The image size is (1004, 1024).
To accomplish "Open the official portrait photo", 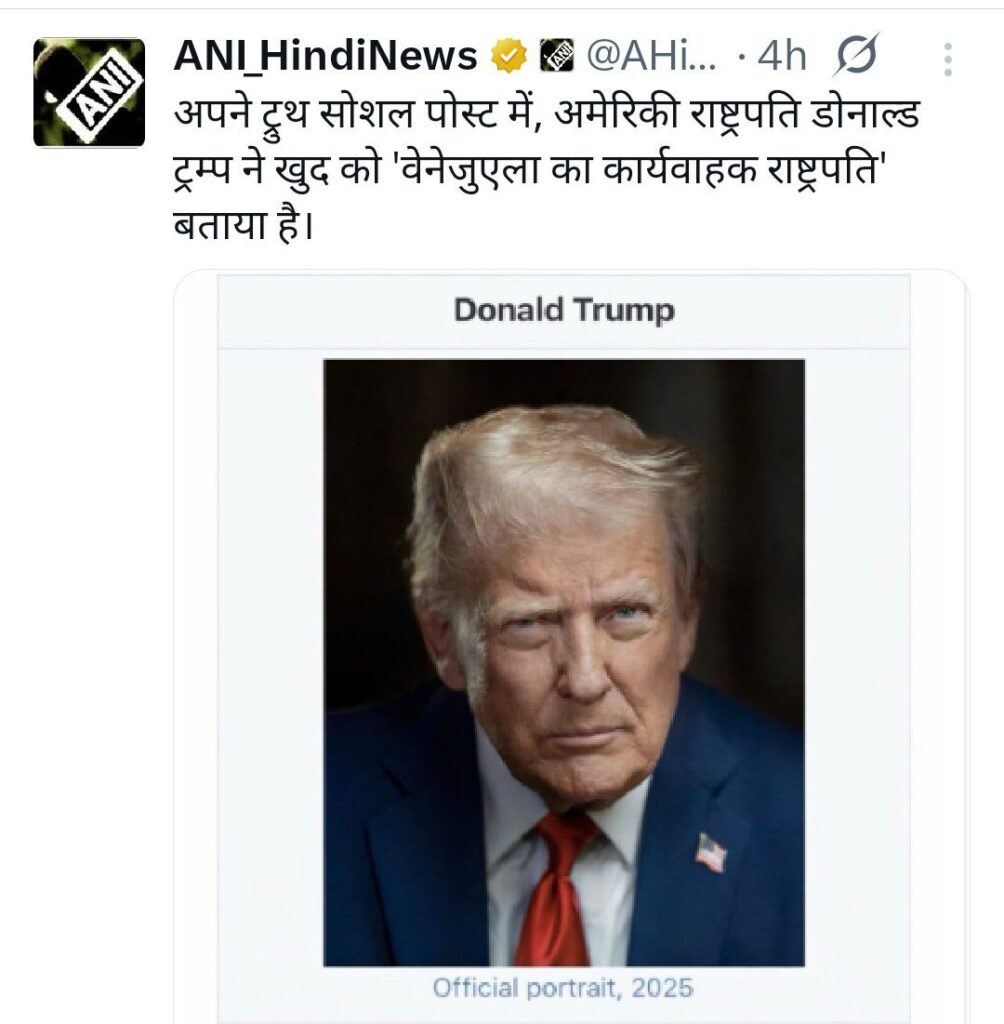I will (564, 662).
